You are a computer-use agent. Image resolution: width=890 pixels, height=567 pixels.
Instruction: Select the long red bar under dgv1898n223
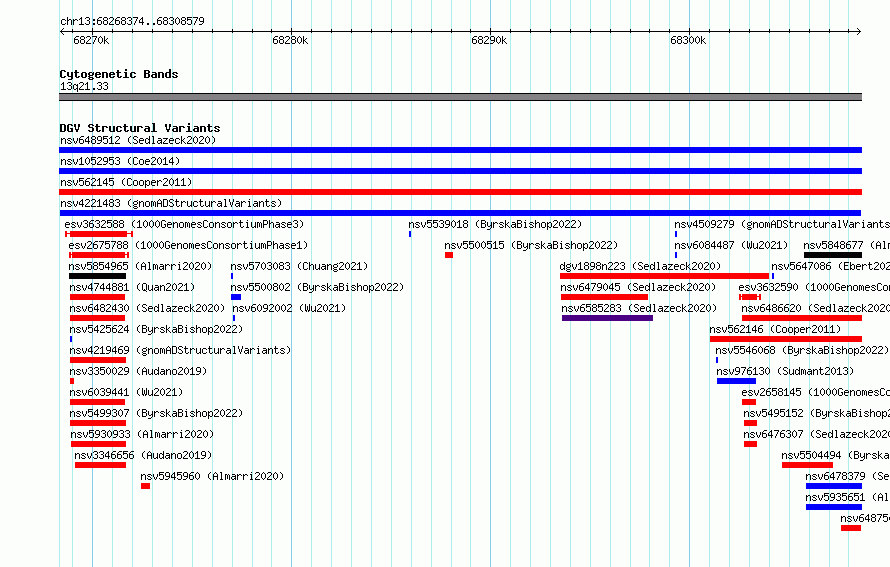pyautogui.click(x=665, y=276)
